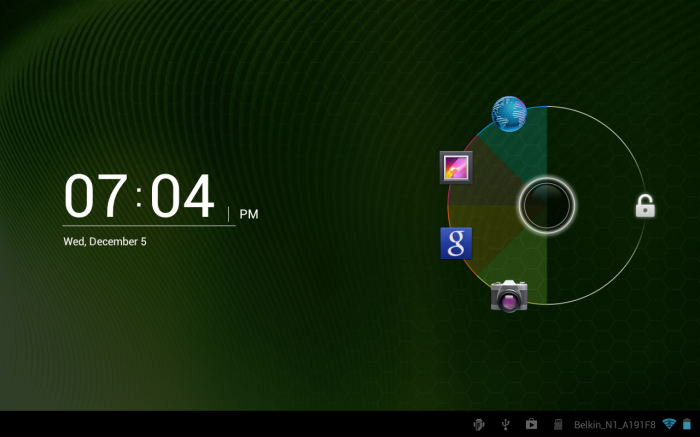
Task: Launch the Google search shortcut
Action: pyautogui.click(x=456, y=243)
